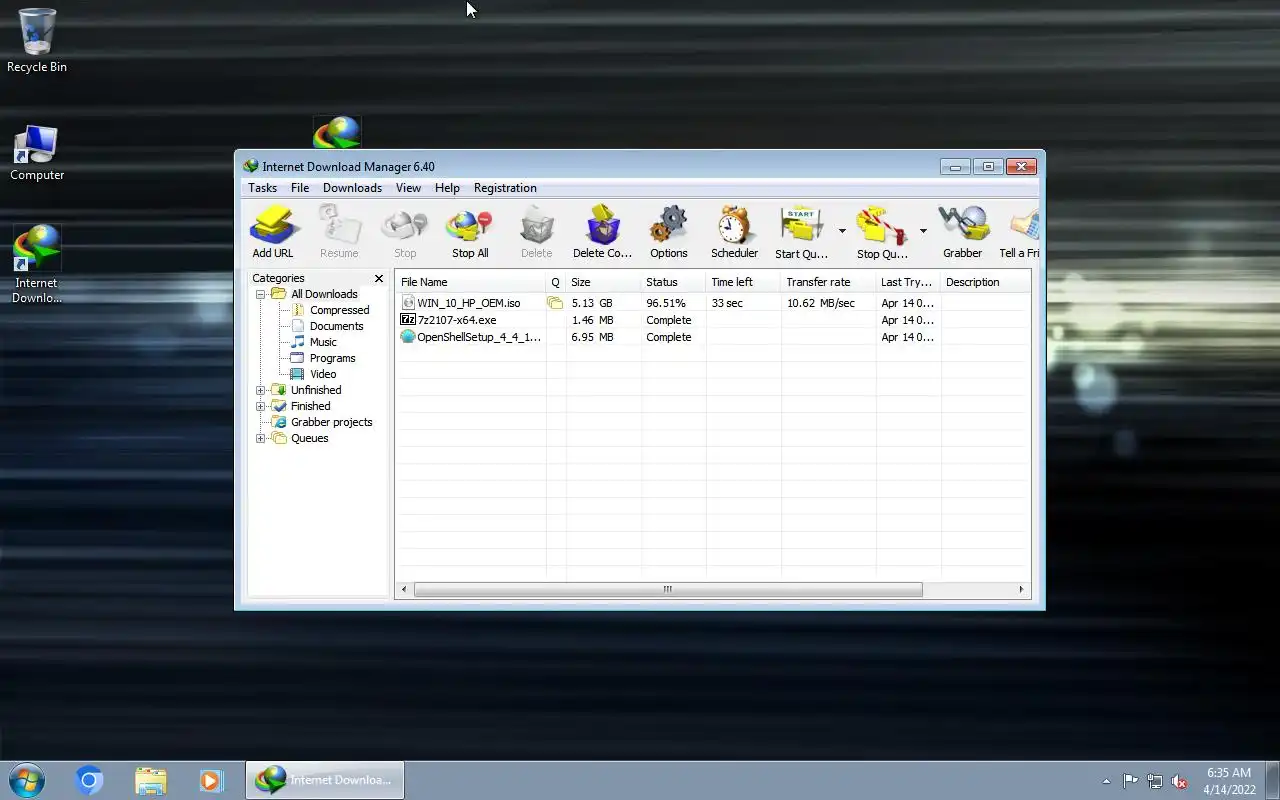This screenshot has height=800, width=1280.
Task: Select Internet Download Manager desktop shortcut
Action: [37, 264]
